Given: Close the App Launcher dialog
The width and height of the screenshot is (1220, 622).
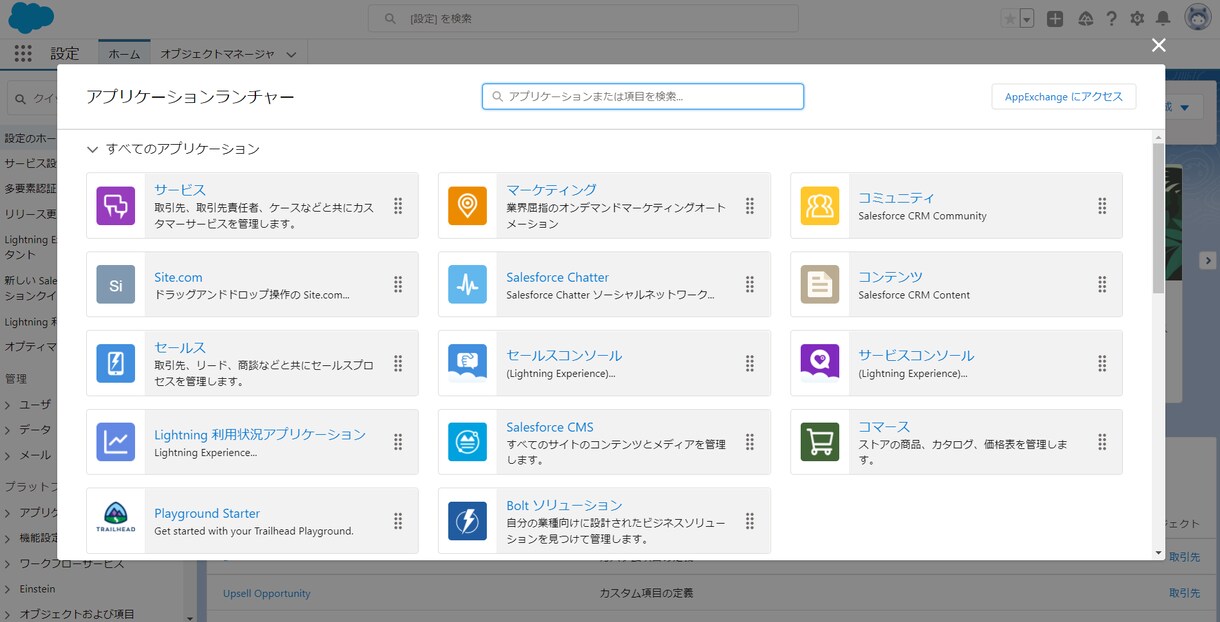Looking at the screenshot, I should coord(1158,45).
